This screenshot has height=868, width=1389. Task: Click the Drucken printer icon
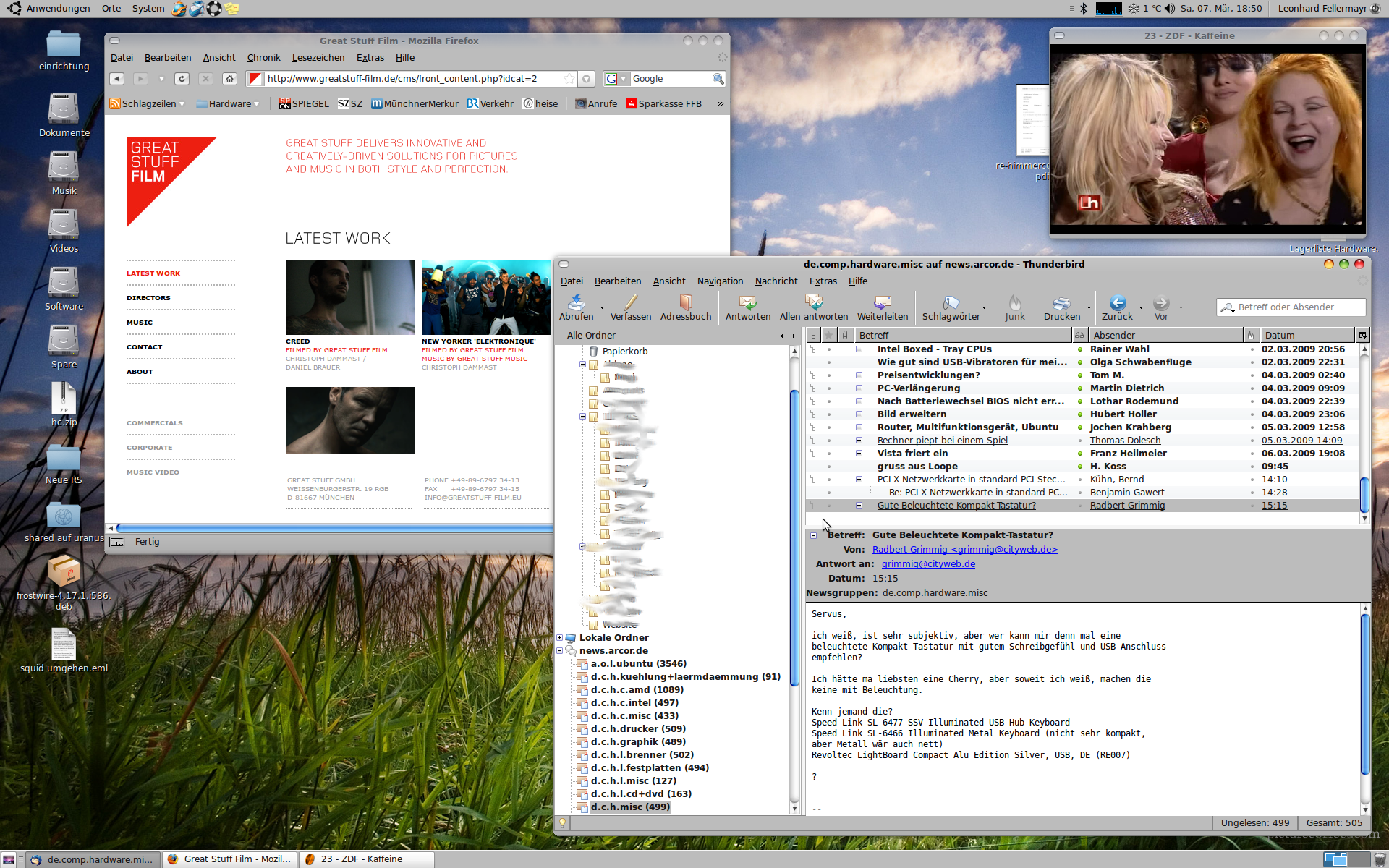tap(1061, 302)
